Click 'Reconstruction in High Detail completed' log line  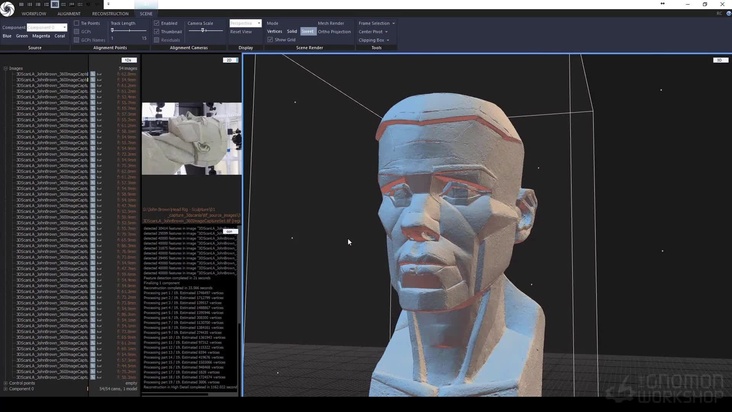click(x=190, y=387)
